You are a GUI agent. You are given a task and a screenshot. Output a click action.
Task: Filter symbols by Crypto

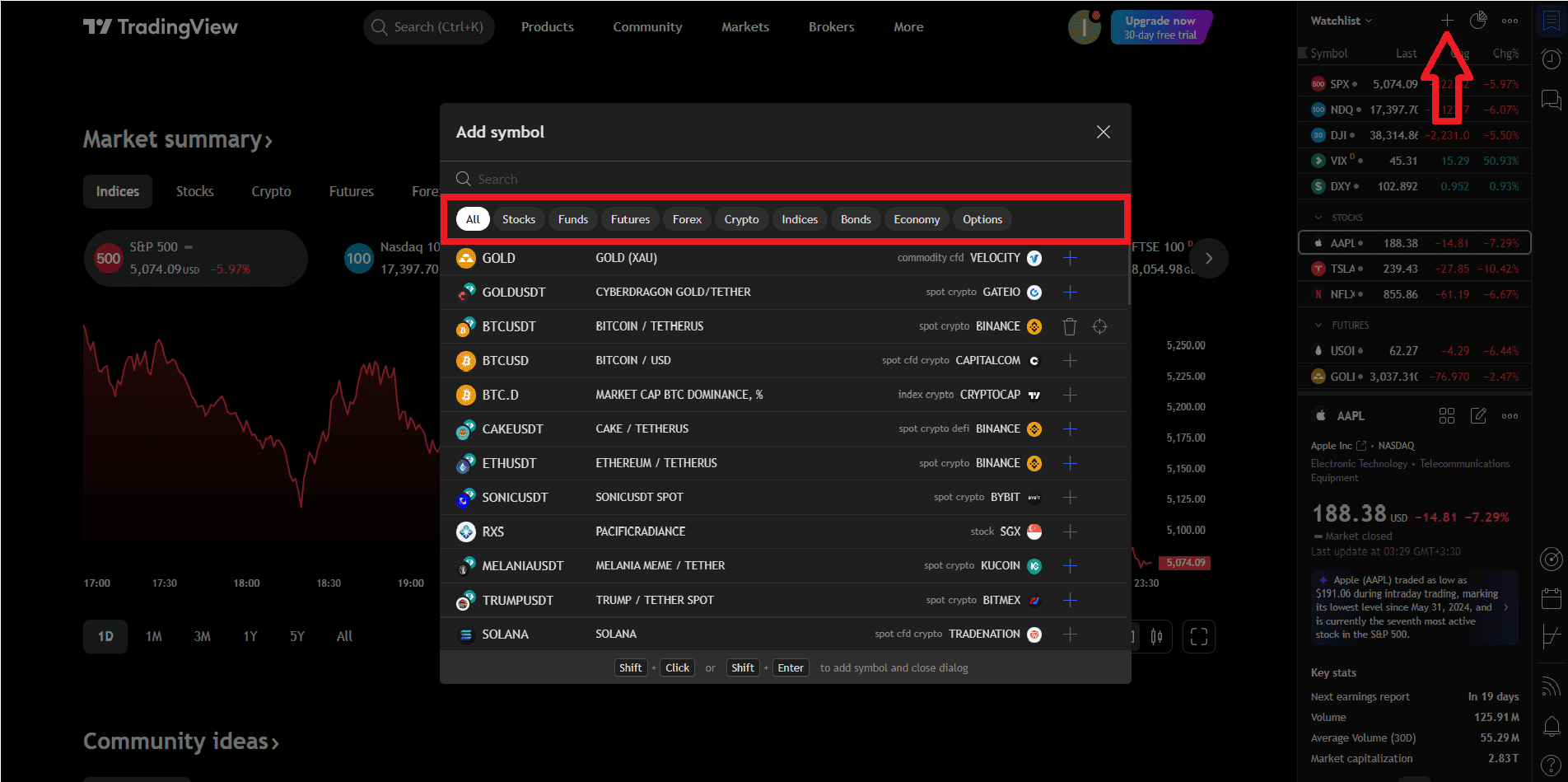pyautogui.click(x=742, y=219)
